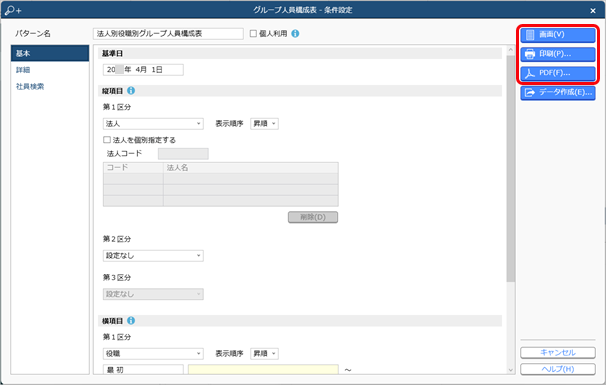Click the PDF(F)... export button
This screenshot has width=606, height=385.
click(558, 73)
